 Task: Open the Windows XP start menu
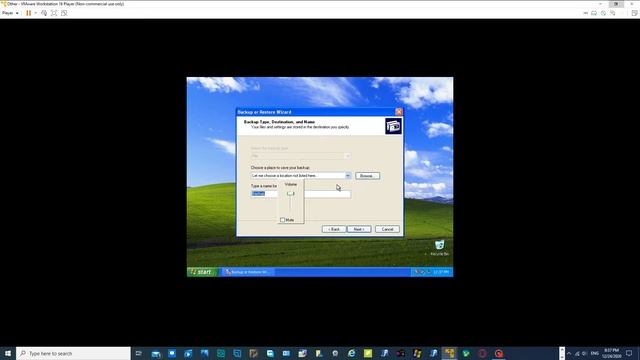[202, 272]
